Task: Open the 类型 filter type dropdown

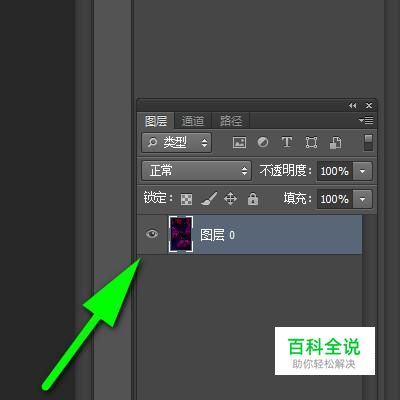Action: pyautogui.click(x=177, y=143)
